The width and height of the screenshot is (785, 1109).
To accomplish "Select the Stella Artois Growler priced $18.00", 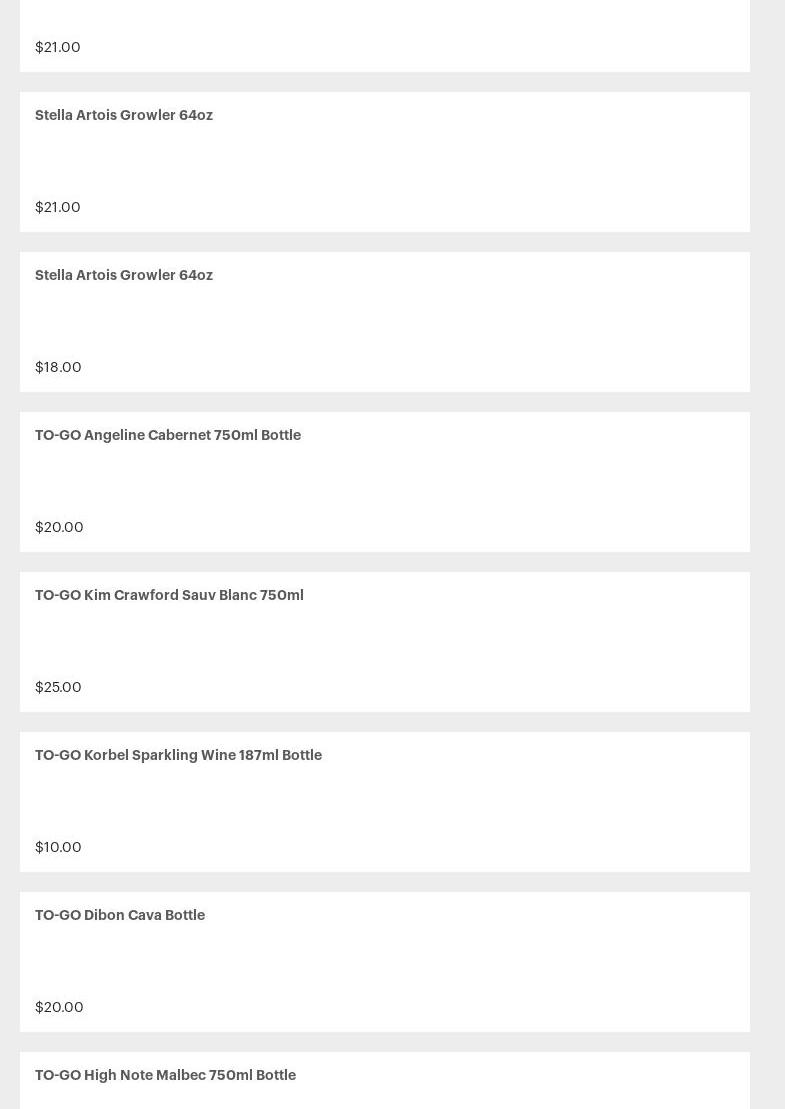I will click(x=124, y=275).
